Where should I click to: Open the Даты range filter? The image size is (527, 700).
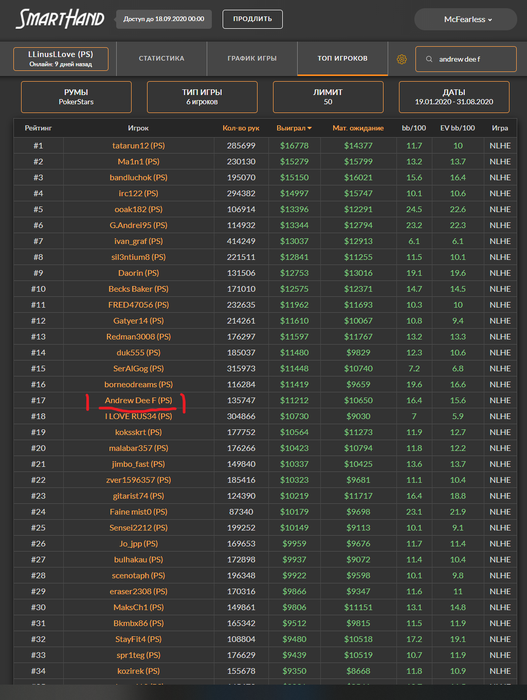[454, 97]
